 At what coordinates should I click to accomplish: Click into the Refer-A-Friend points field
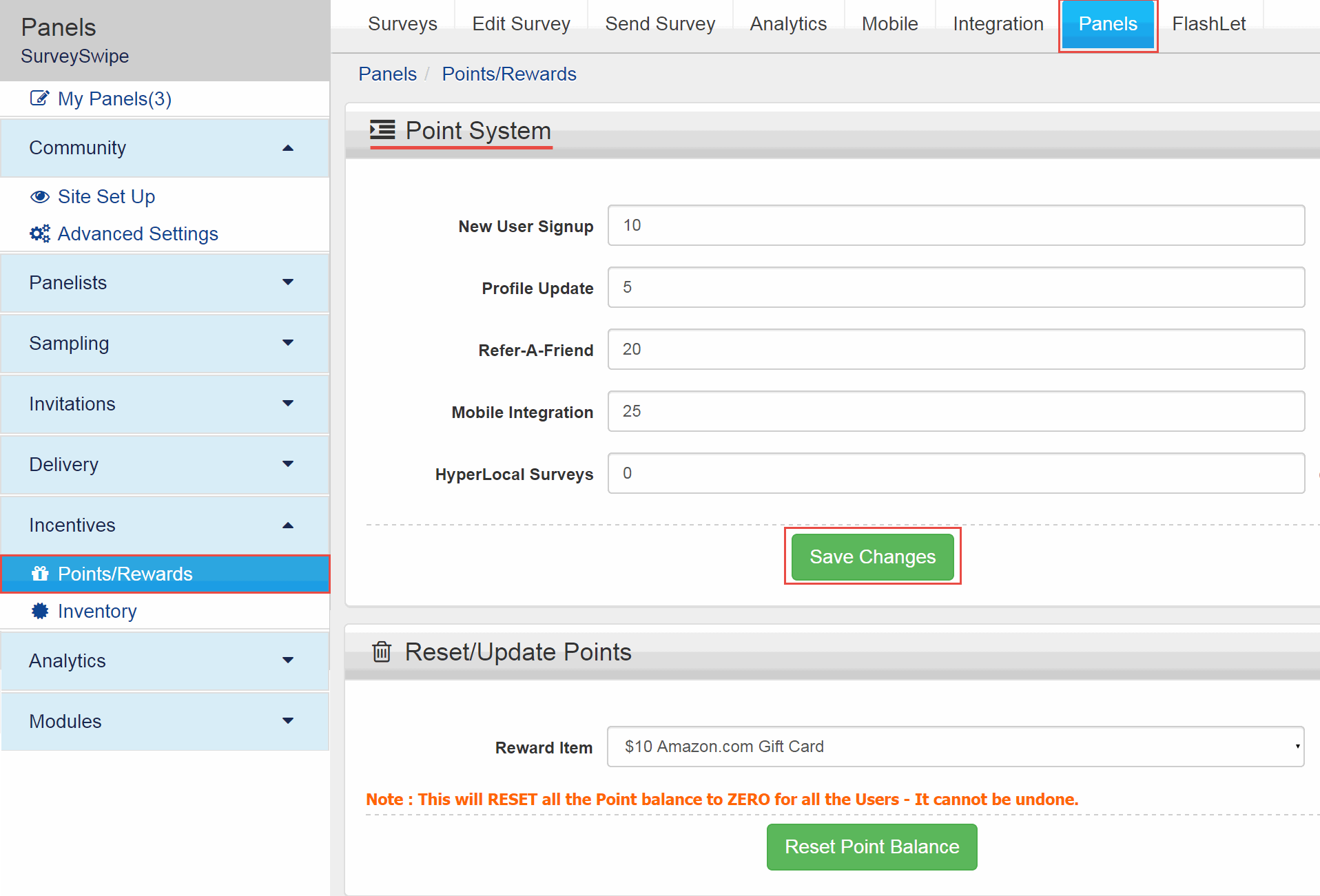click(956, 349)
